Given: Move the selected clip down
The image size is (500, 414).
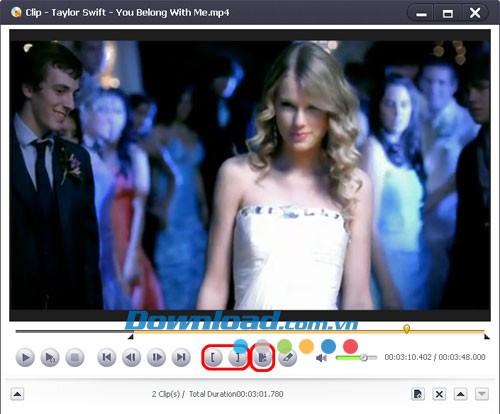Looking at the screenshot, I should pos(482,394).
